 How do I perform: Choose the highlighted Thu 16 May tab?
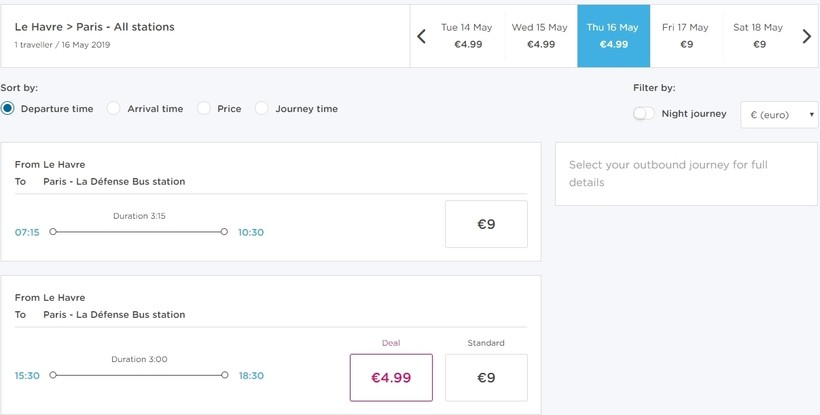613,36
